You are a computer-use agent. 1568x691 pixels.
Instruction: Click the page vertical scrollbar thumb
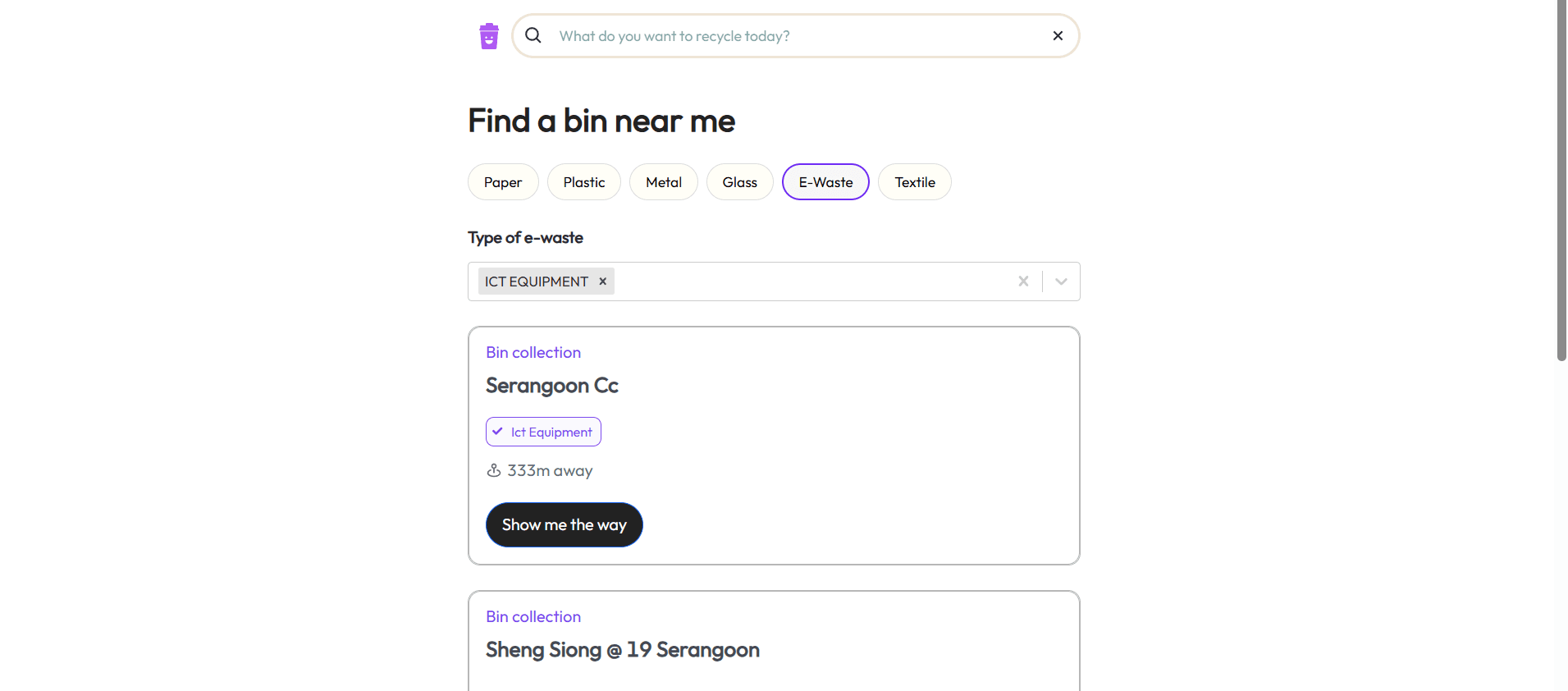click(1561, 180)
